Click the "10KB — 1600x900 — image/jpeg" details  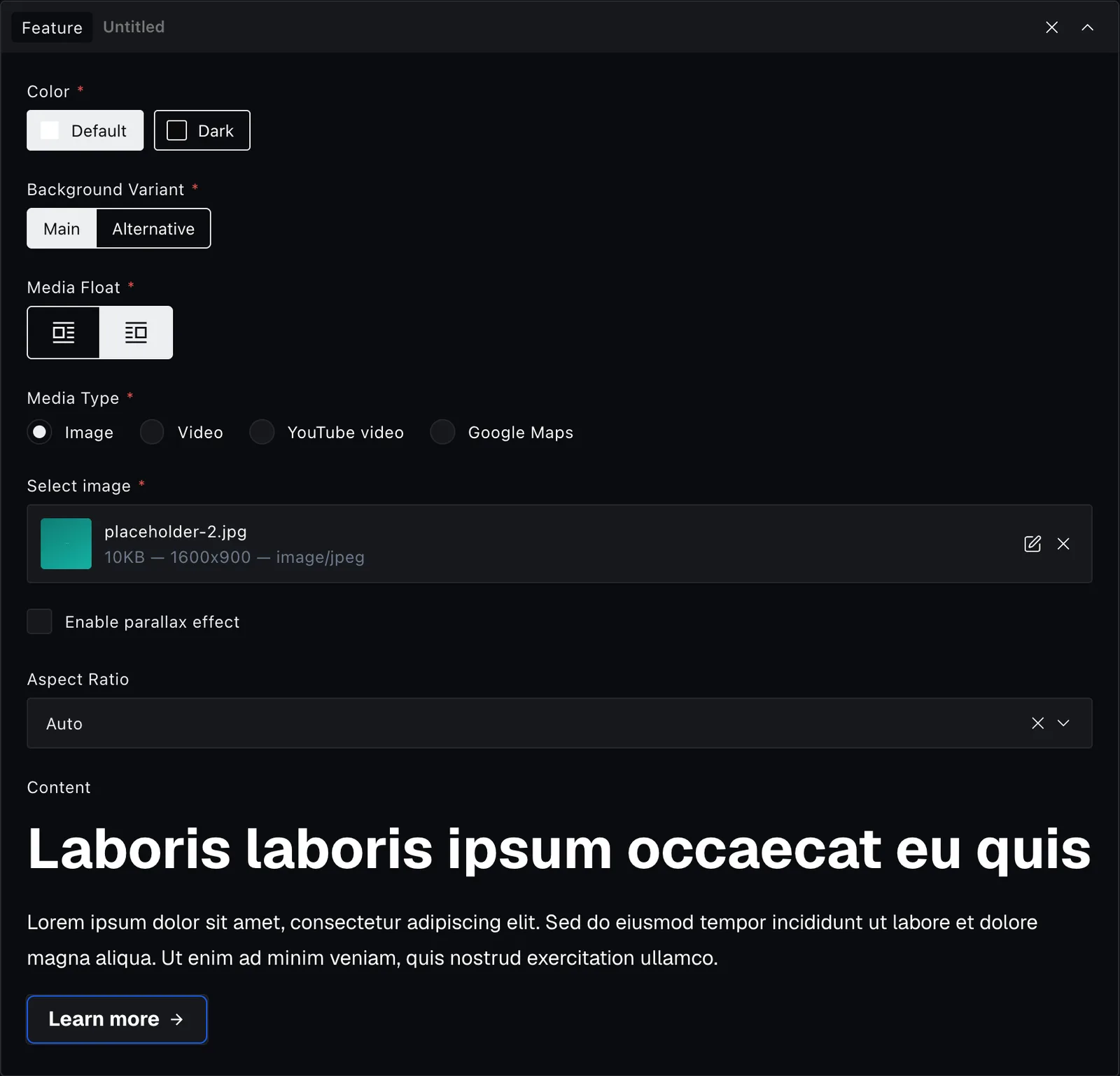234,557
